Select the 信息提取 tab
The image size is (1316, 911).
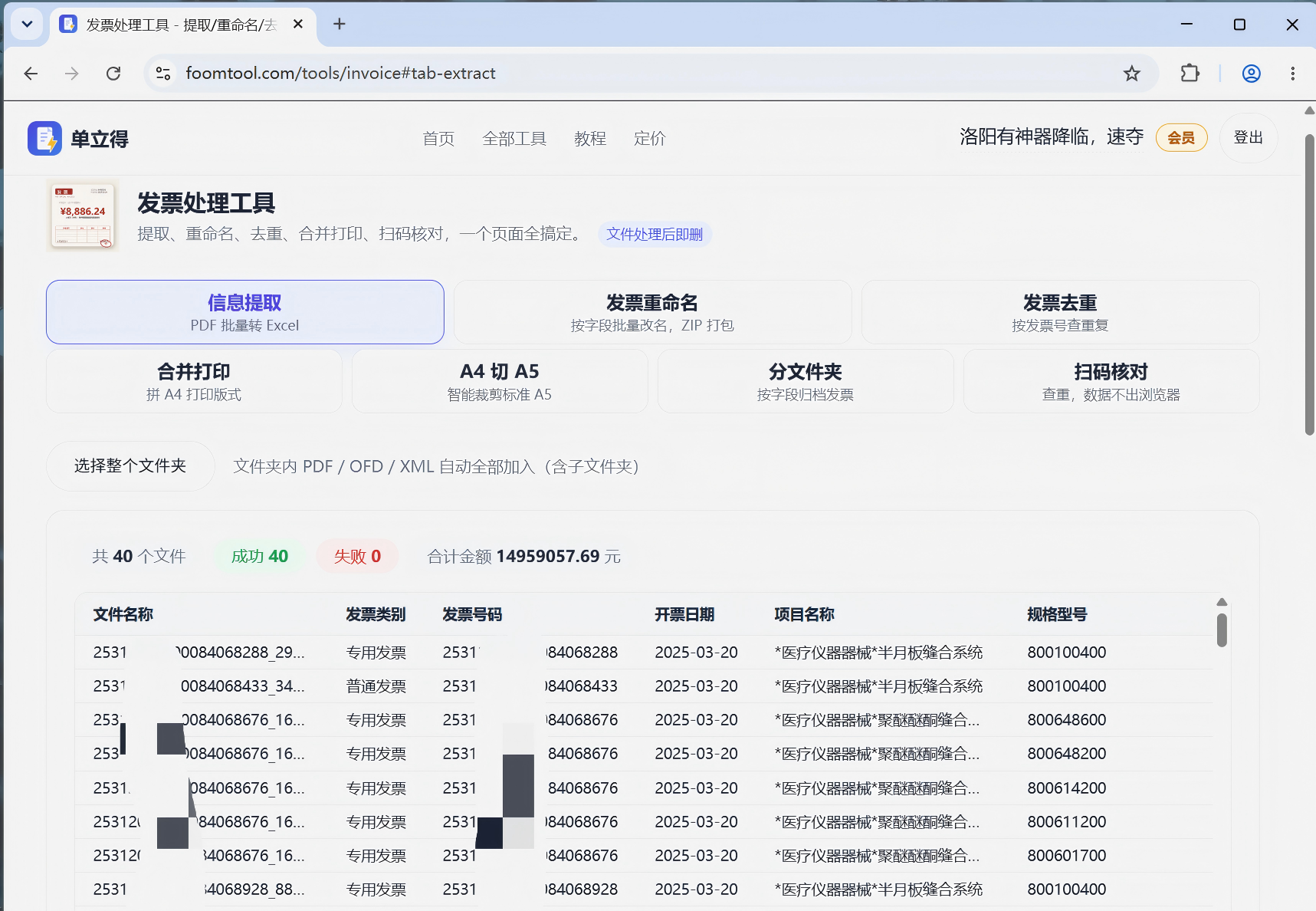coord(245,312)
